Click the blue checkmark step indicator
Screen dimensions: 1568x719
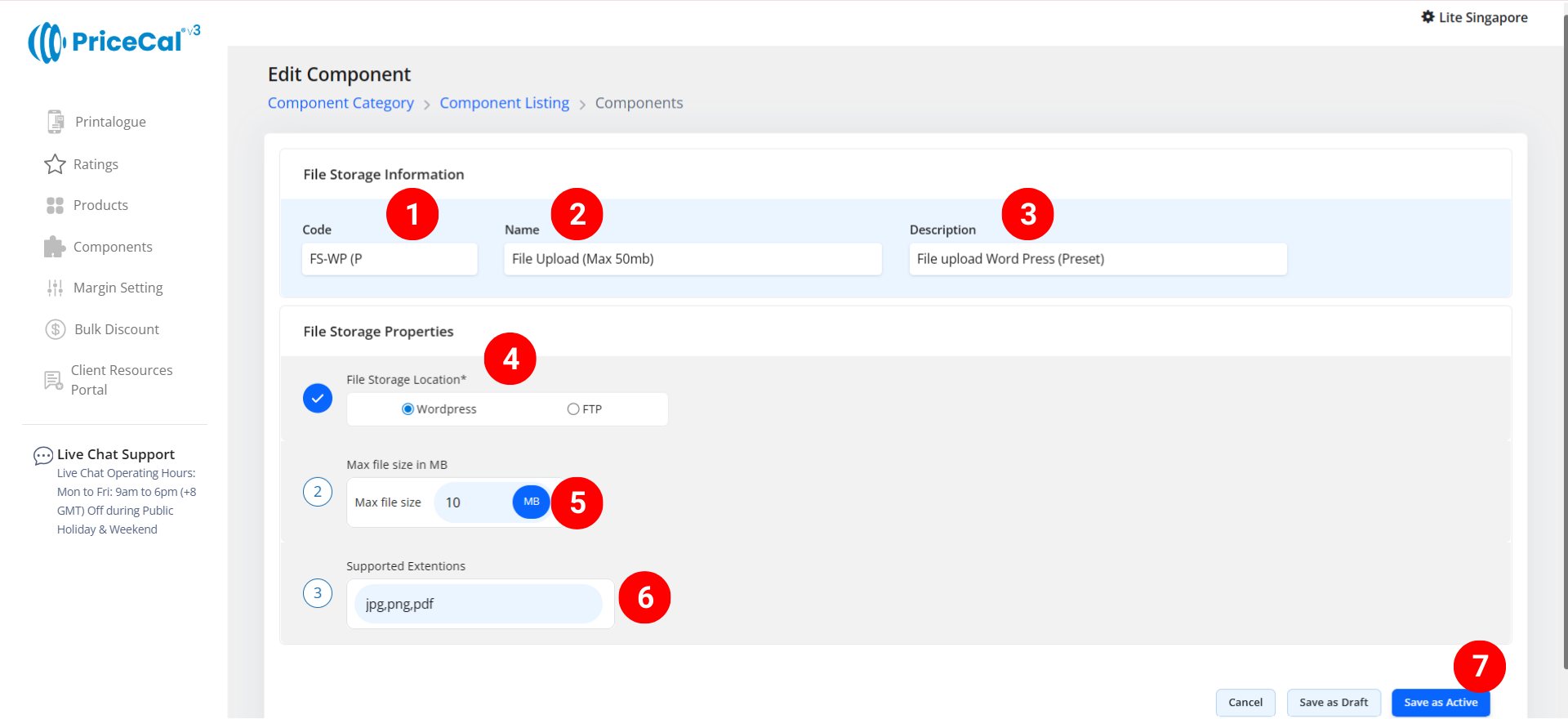point(318,399)
